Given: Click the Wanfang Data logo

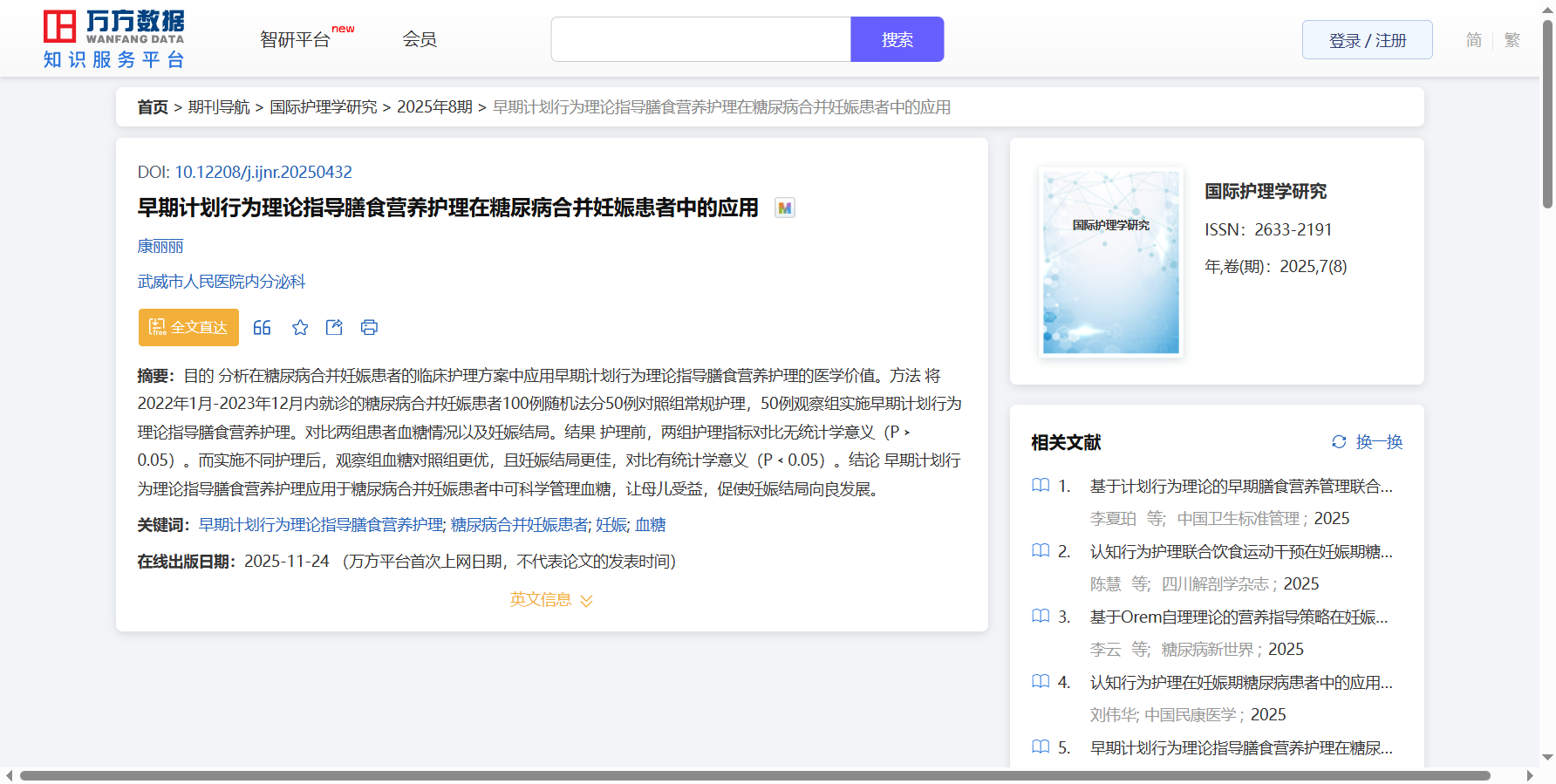Looking at the screenshot, I should [x=114, y=39].
